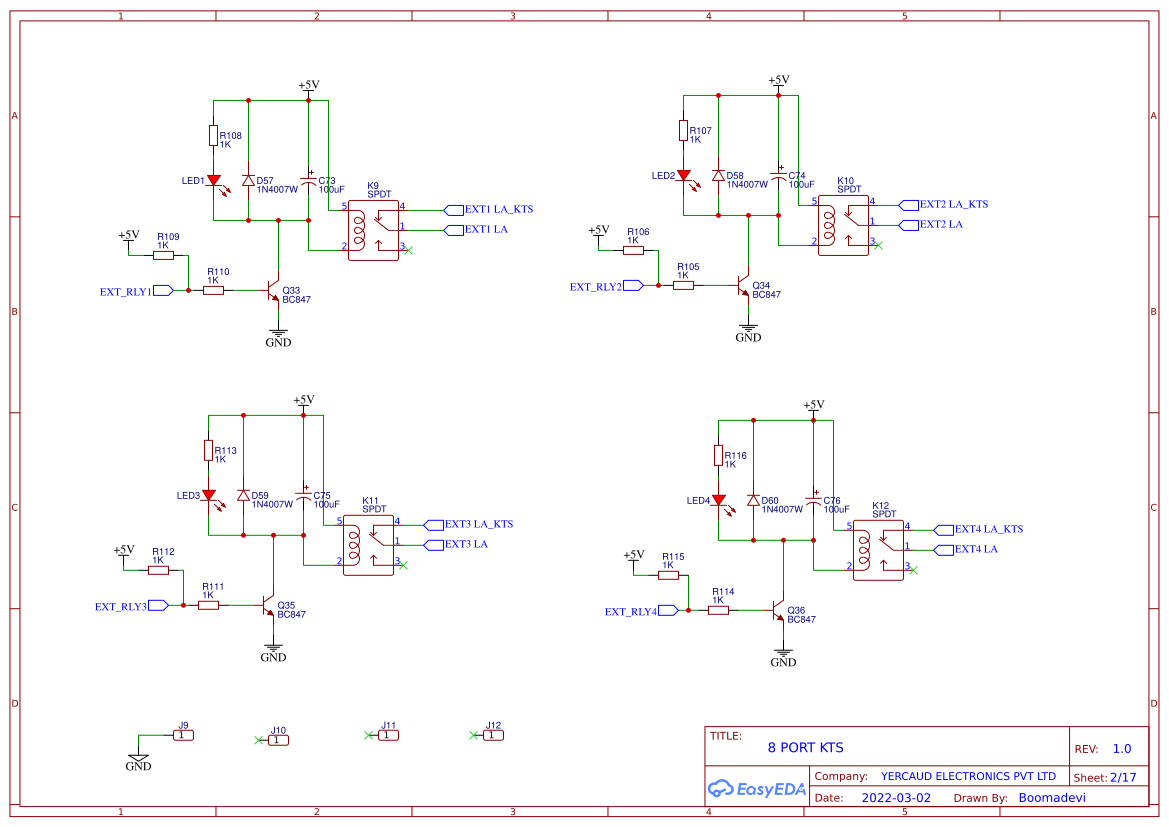Click the EXT3 LA_KTS net port
The height and width of the screenshot is (827, 1169).
pyautogui.click(x=432, y=523)
